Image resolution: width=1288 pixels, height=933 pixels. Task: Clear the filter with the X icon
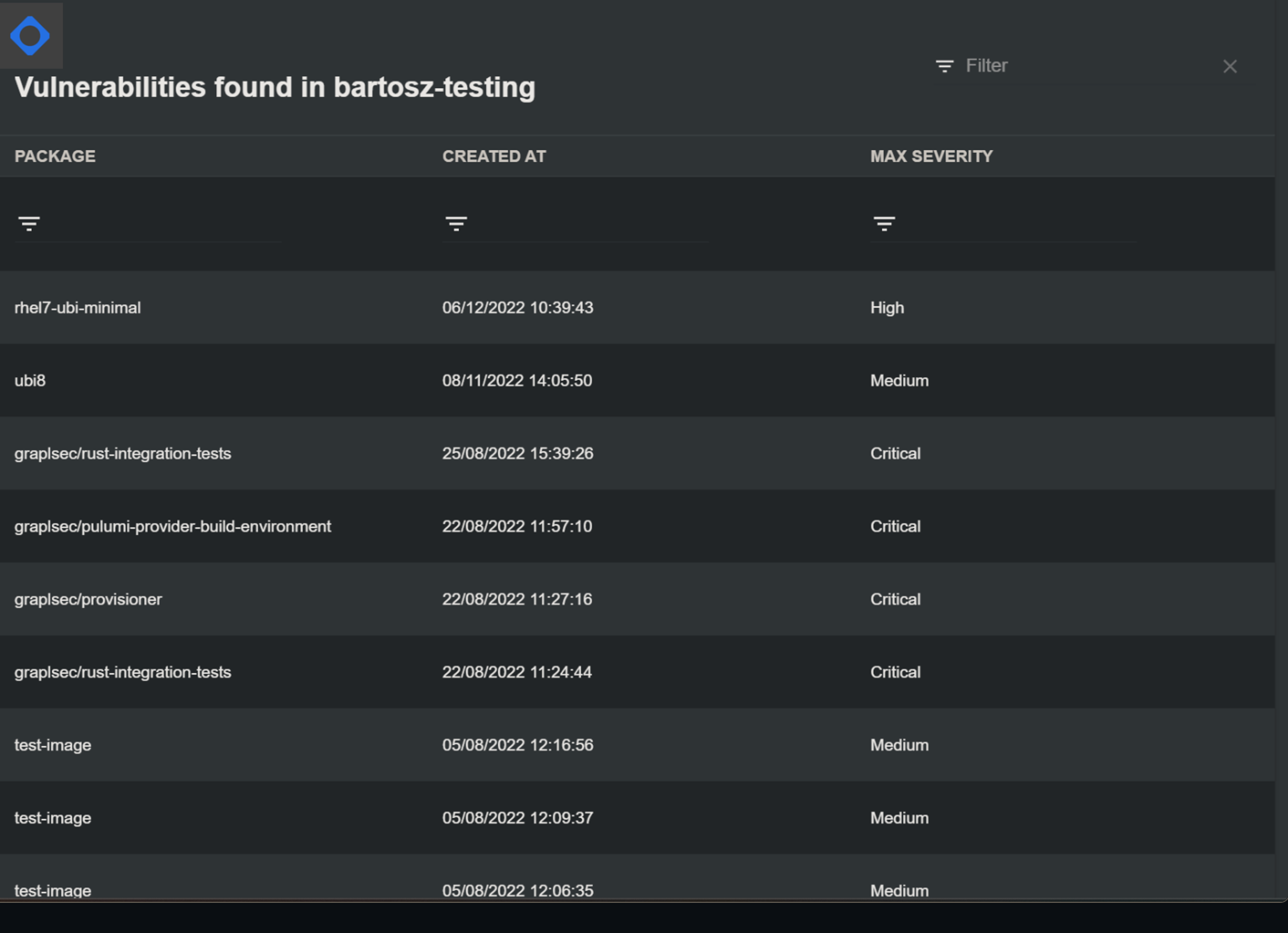tap(1230, 66)
